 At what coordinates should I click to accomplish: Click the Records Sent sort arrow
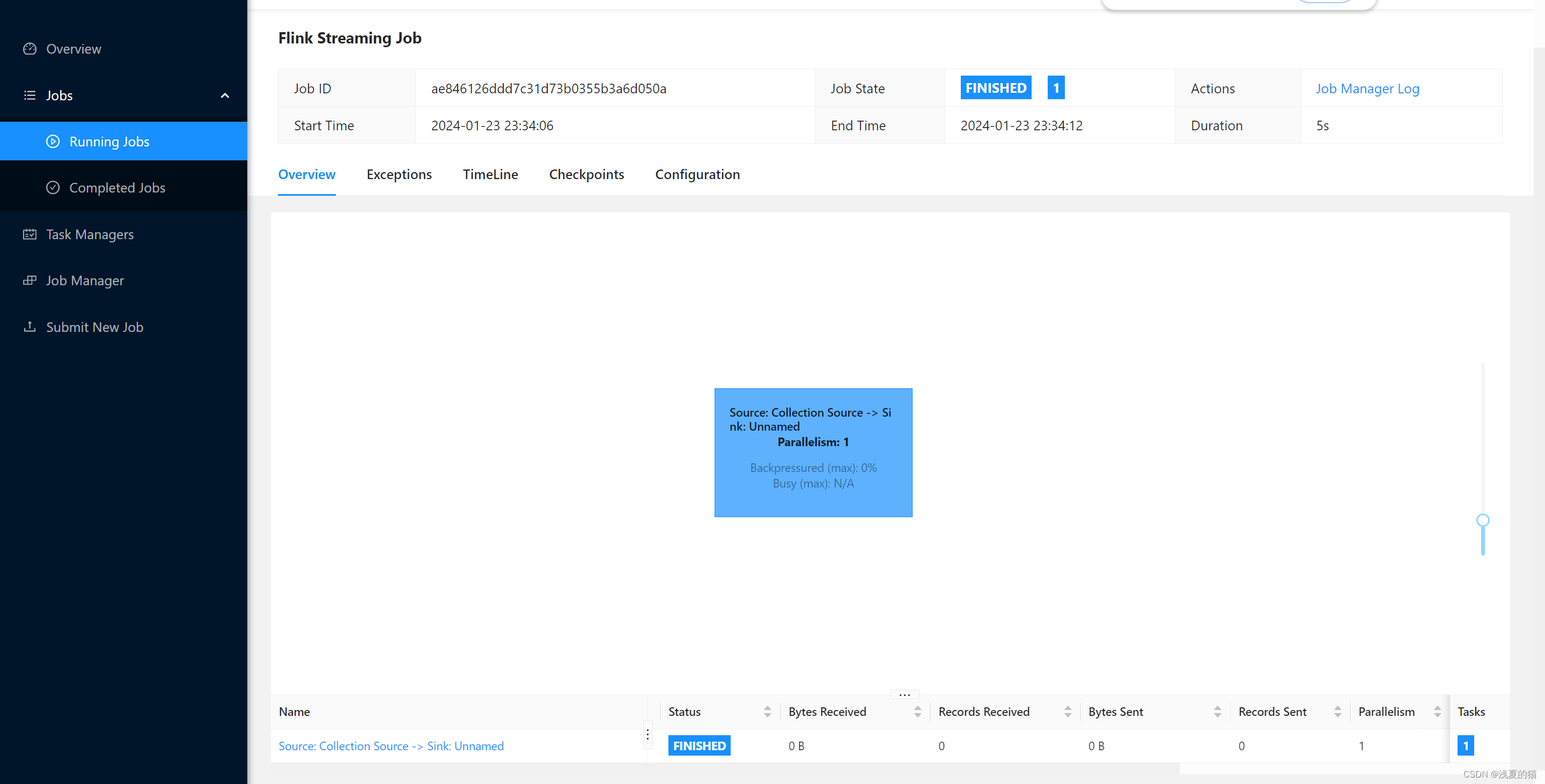pos(1337,711)
